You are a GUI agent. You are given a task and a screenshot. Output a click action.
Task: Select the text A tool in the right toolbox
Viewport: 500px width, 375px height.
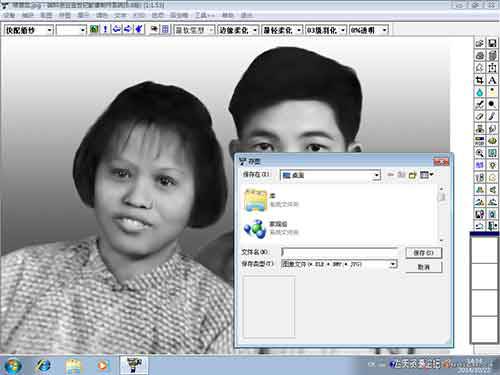tap(492, 80)
